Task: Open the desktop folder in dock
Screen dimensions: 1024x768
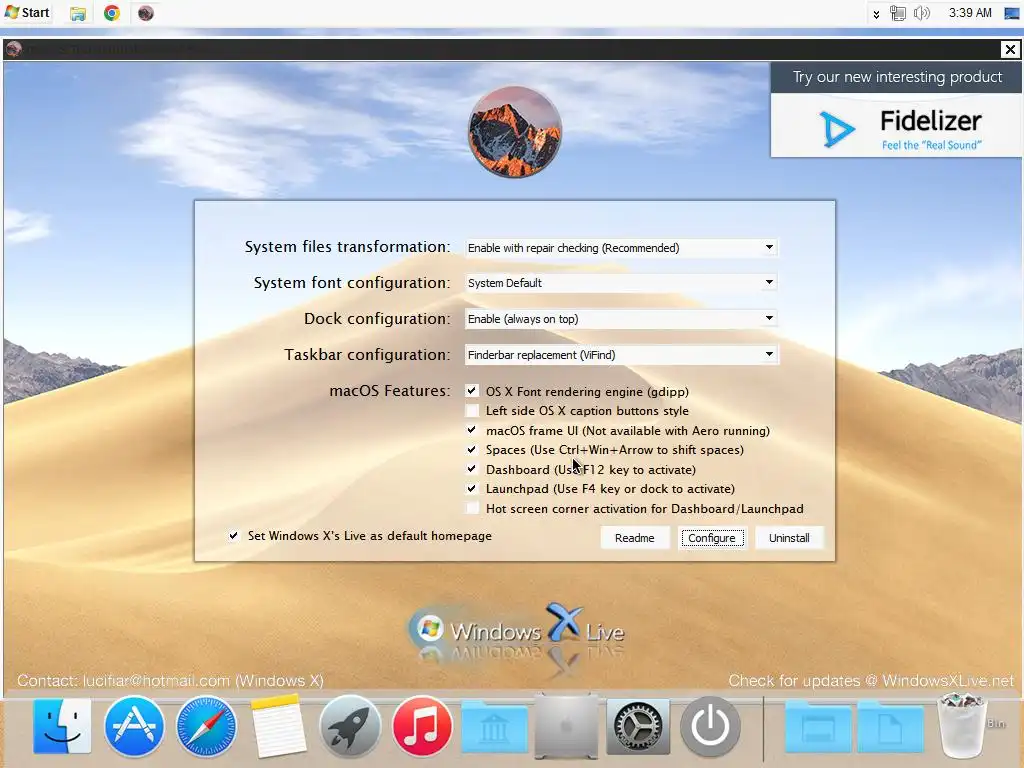Action: click(818, 728)
